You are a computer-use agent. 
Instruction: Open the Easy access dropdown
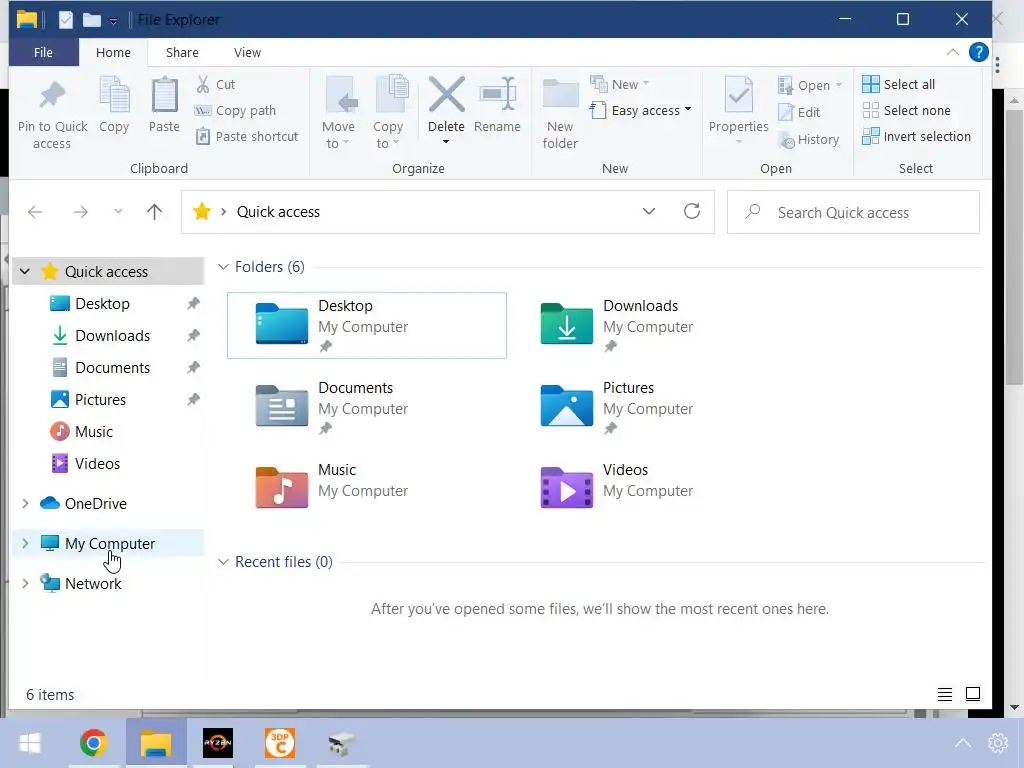pos(641,110)
